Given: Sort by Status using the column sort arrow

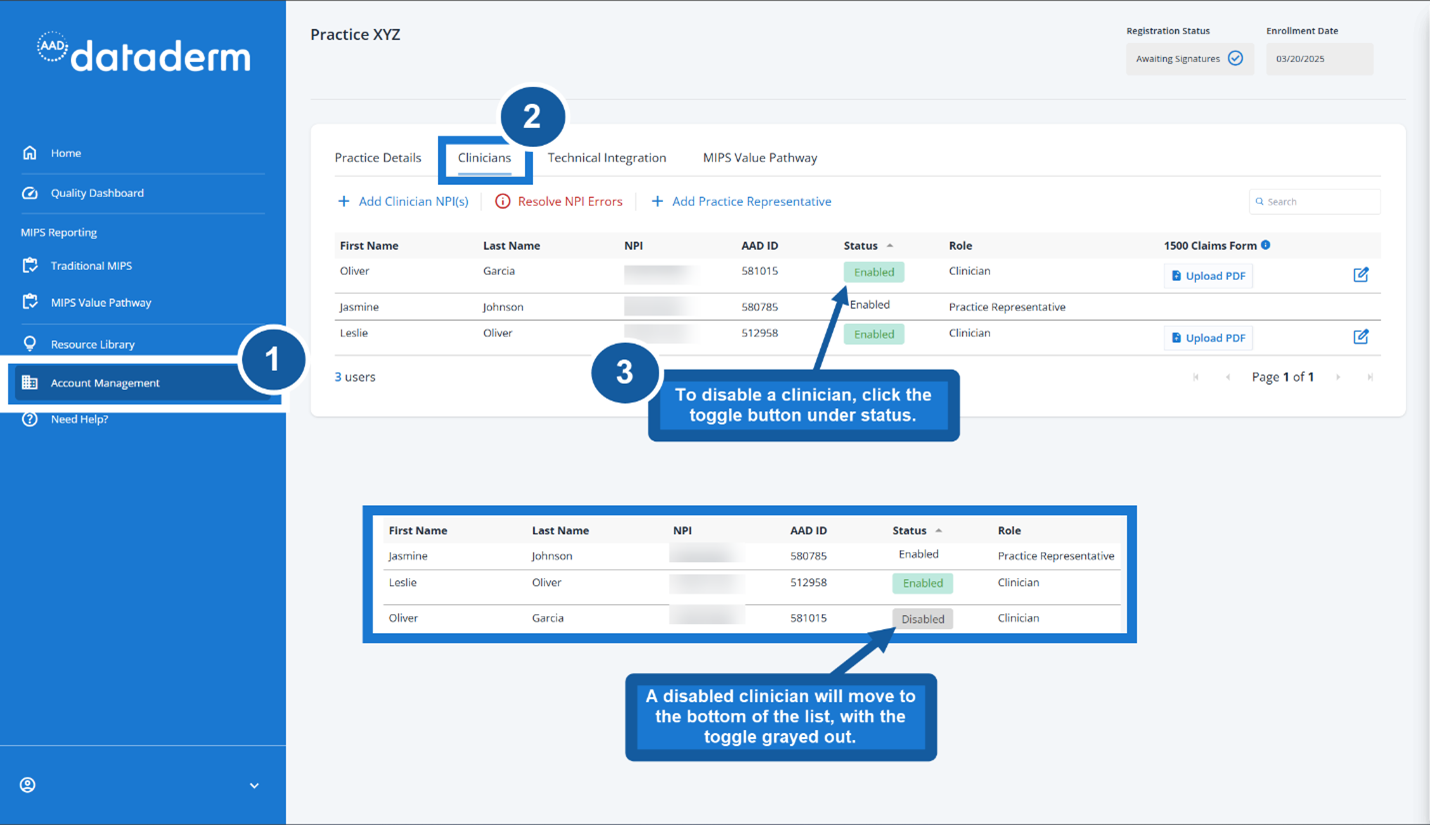Looking at the screenshot, I should pos(890,244).
